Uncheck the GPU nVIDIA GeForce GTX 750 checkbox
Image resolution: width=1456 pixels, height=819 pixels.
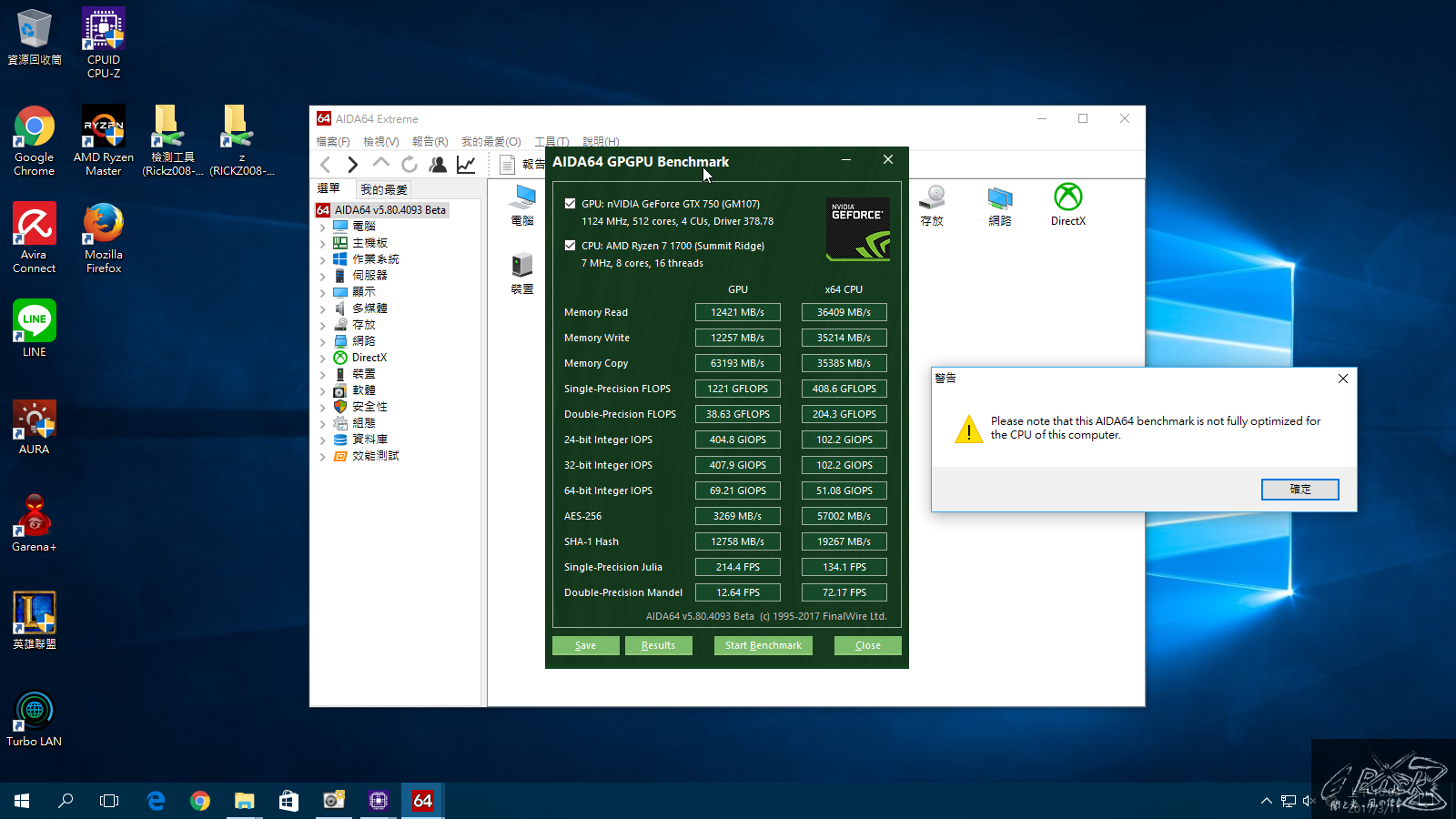(570, 204)
